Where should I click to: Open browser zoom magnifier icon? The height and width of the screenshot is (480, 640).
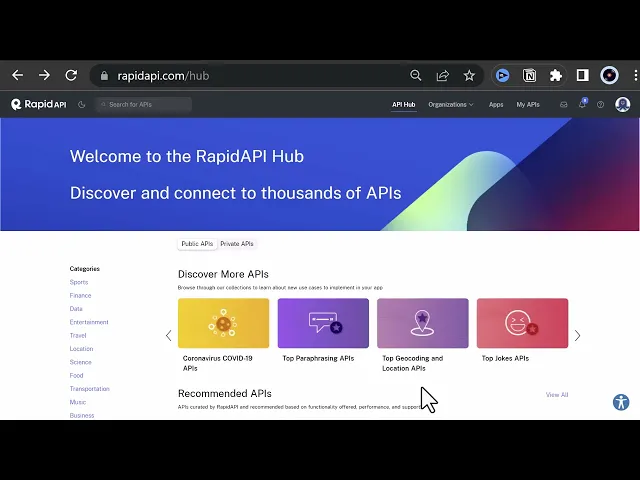(x=416, y=76)
